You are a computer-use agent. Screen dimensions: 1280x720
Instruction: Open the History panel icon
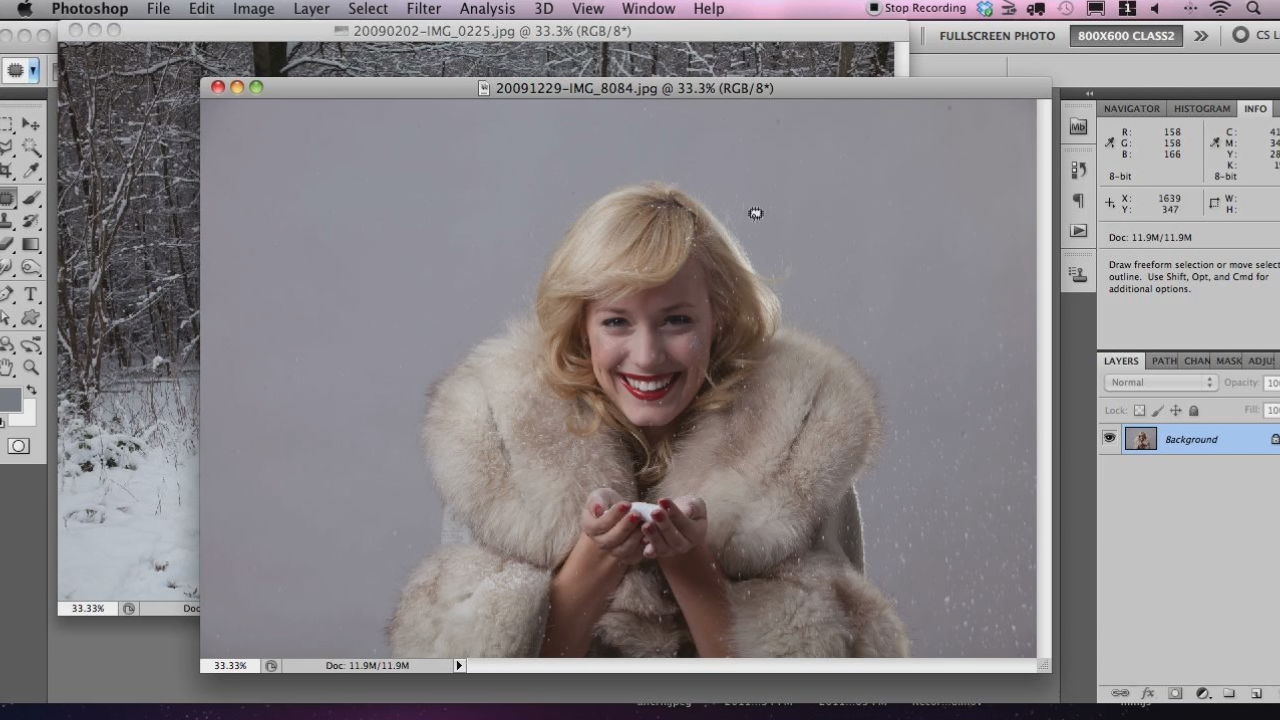(x=1078, y=169)
